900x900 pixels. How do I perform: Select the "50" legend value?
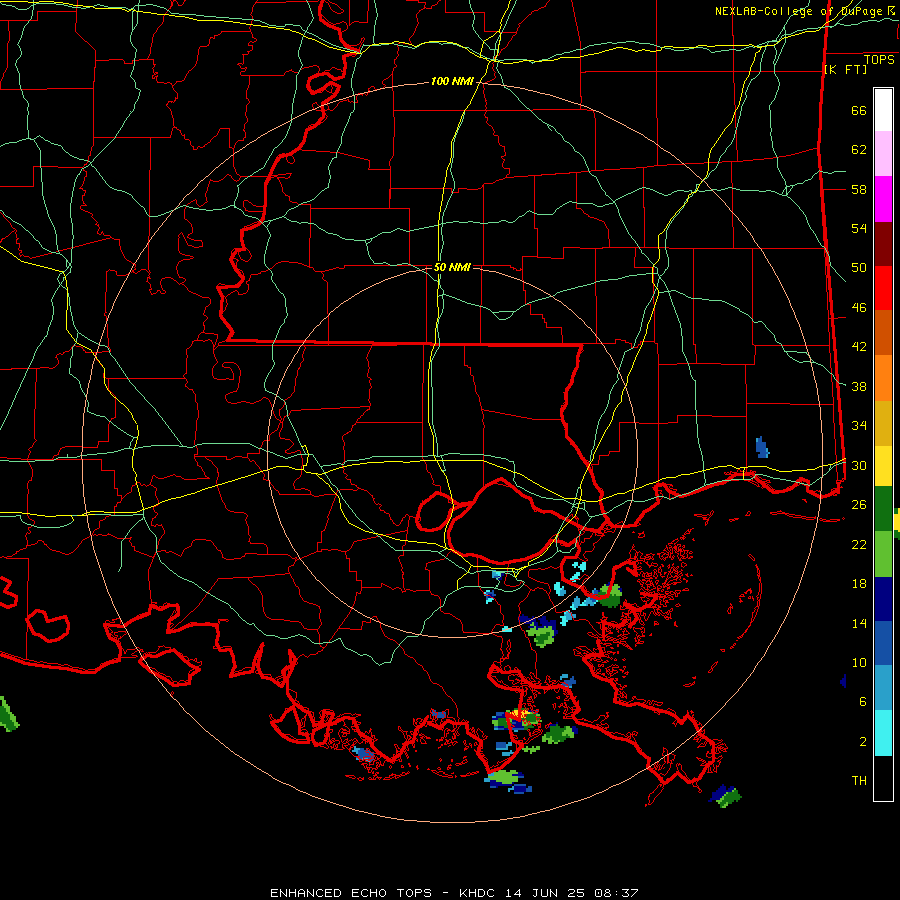(859, 268)
